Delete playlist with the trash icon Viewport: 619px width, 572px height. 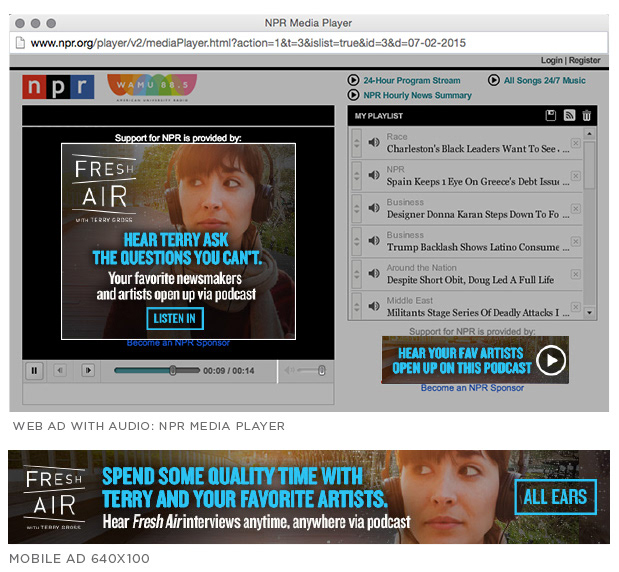[587, 115]
